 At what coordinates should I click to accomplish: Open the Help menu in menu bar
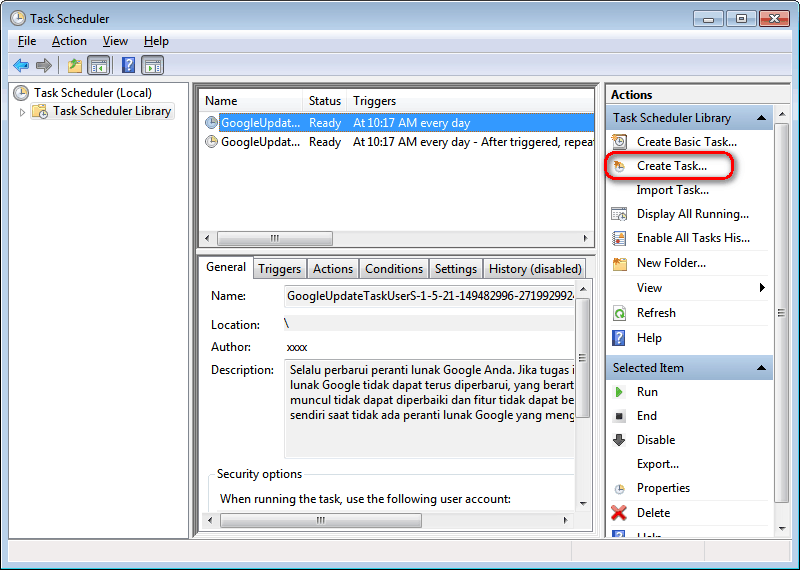(156, 41)
